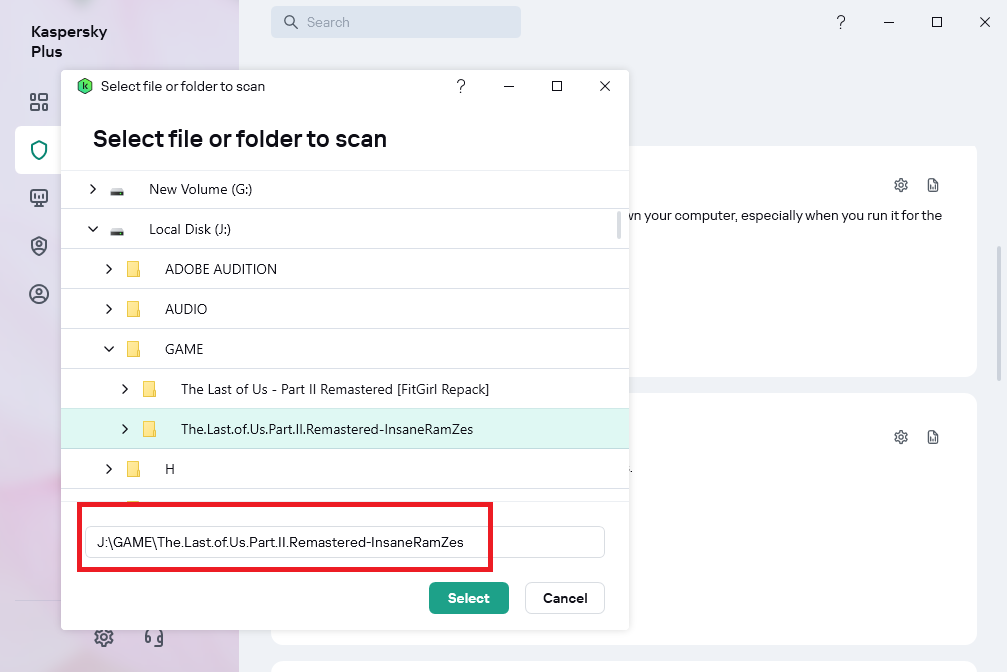Click the search magnifier icon
This screenshot has width=1007, height=672.
point(291,22)
